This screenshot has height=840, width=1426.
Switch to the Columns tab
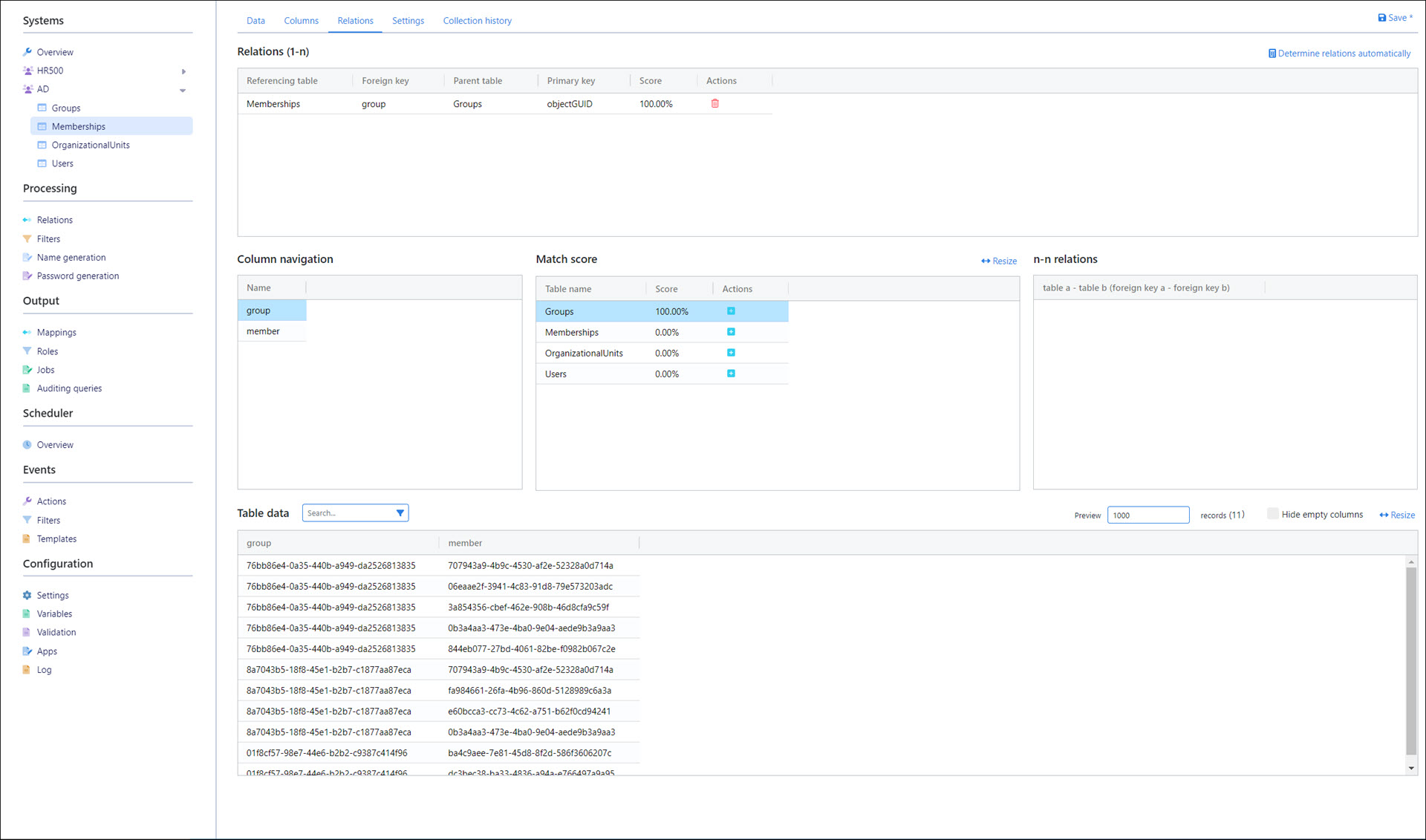point(301,21)
